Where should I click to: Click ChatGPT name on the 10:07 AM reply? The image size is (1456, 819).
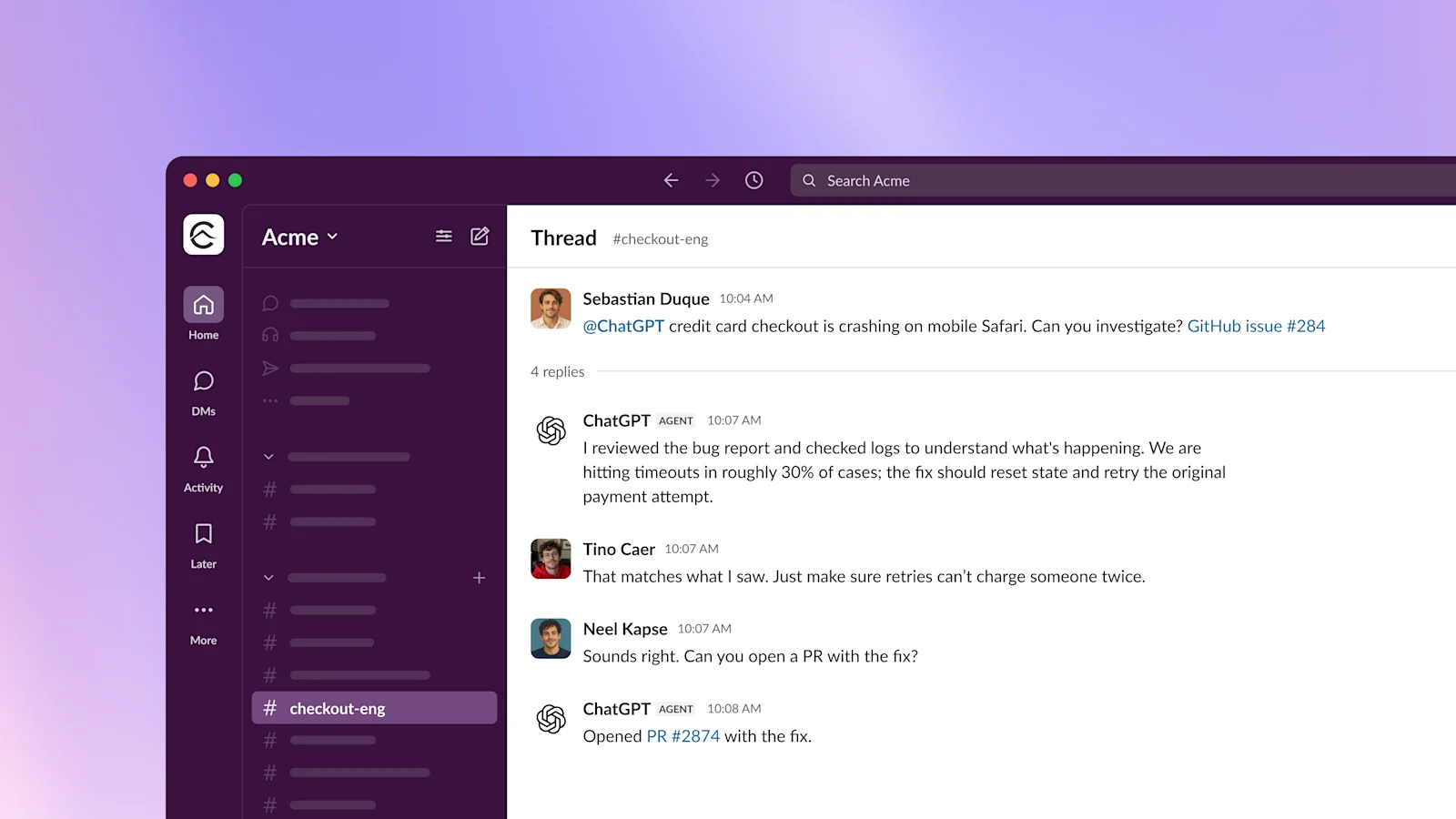click(617, 420)
